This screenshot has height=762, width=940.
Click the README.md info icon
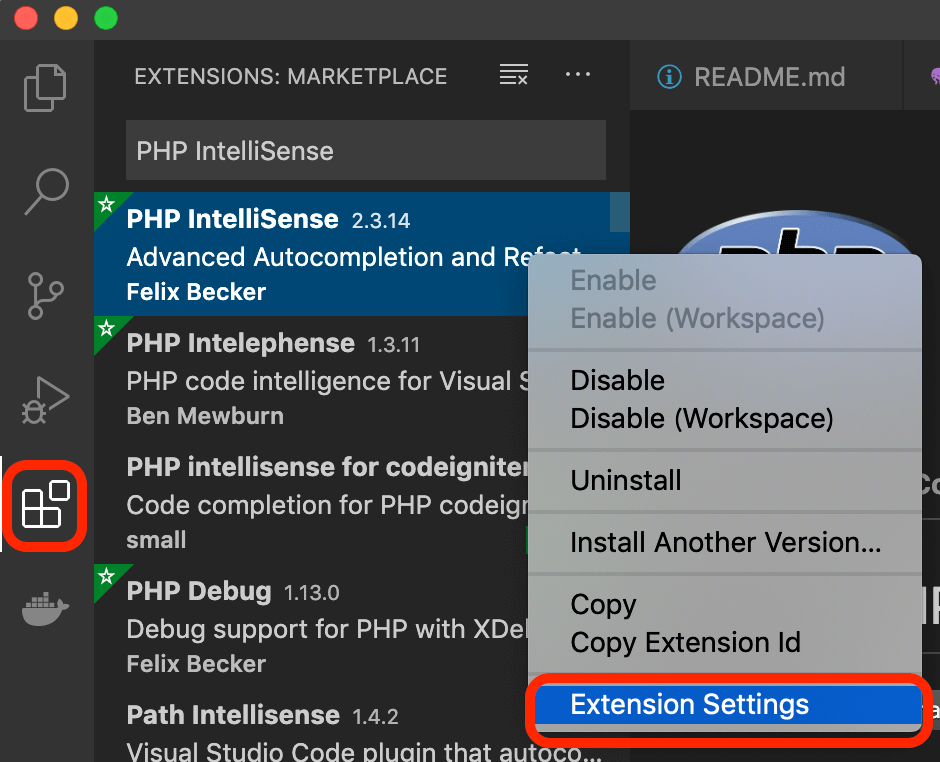(669, 77)
